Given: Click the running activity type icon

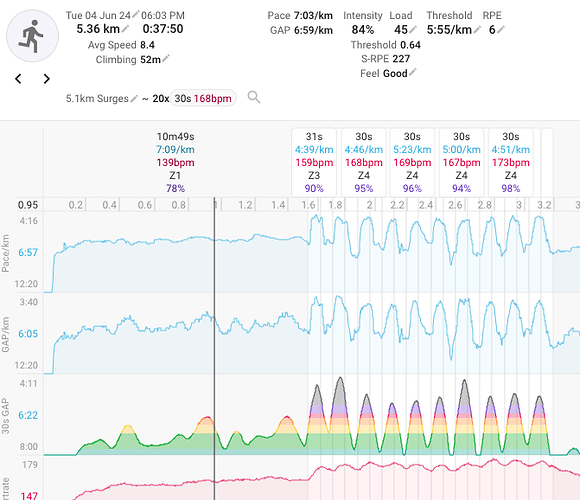Looking at the screenshot, I should click(x=33, y=36).
